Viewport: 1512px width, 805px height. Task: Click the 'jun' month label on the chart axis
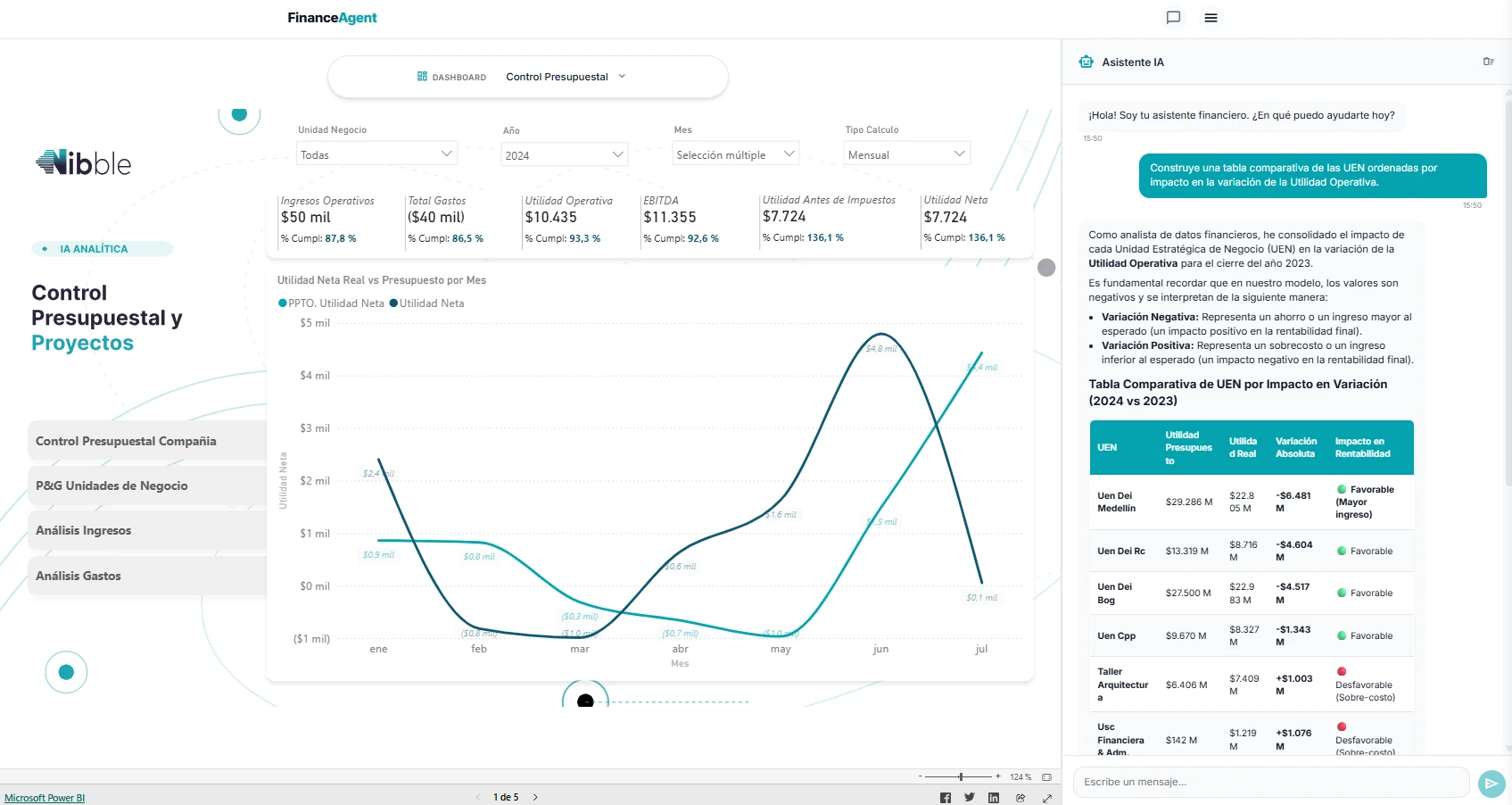tap(880, 649)
